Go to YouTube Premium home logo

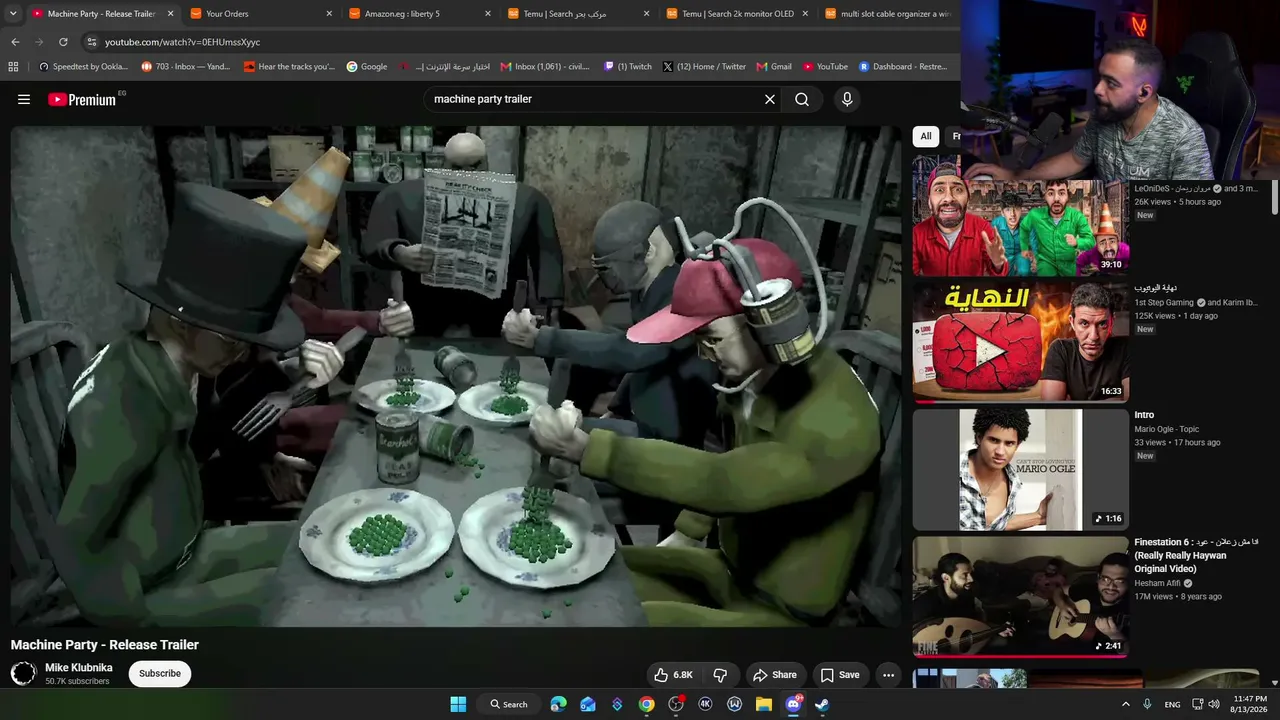[x=82, y=99]
